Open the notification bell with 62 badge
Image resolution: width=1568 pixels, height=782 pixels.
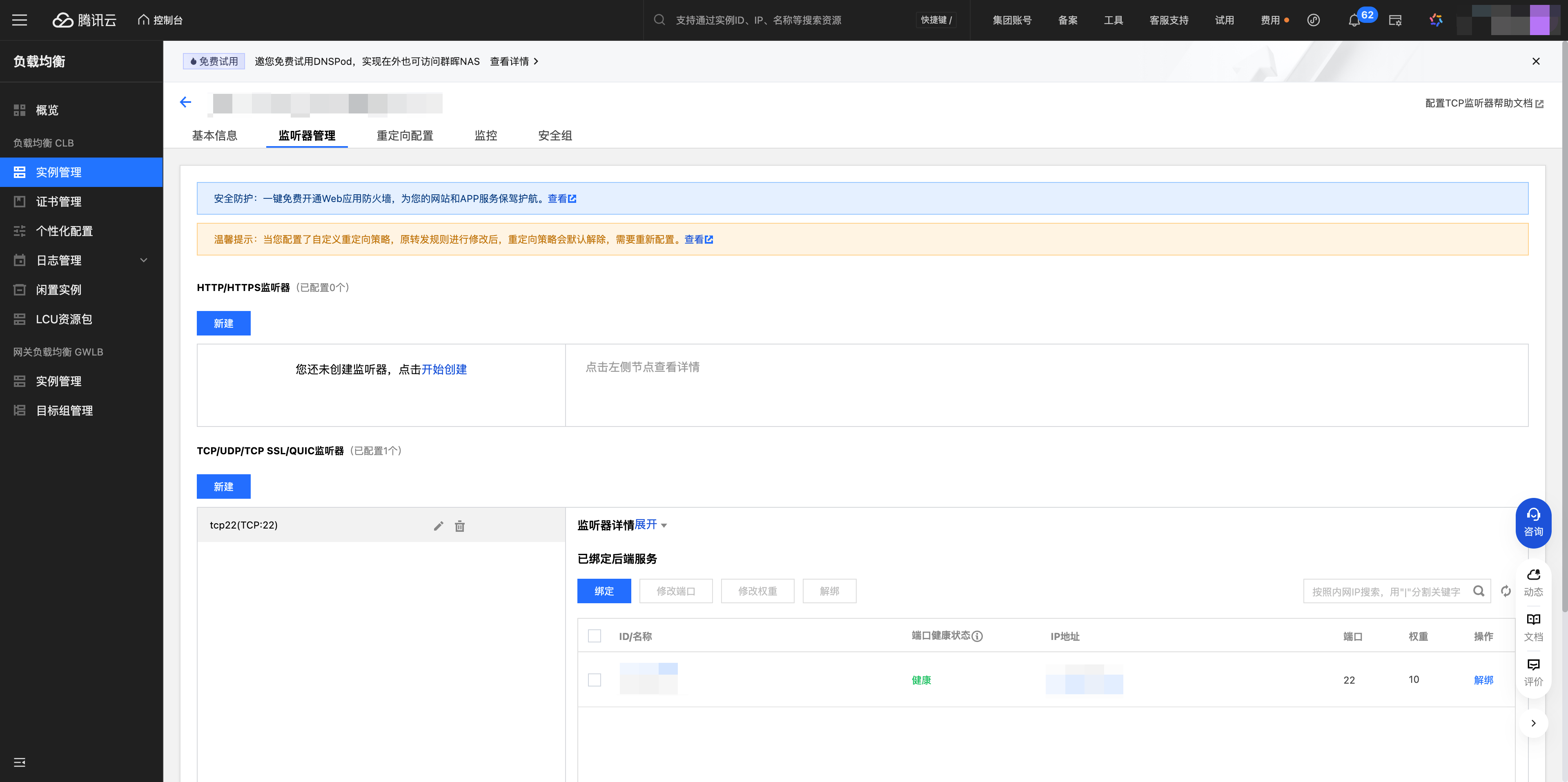point(1354,21)
